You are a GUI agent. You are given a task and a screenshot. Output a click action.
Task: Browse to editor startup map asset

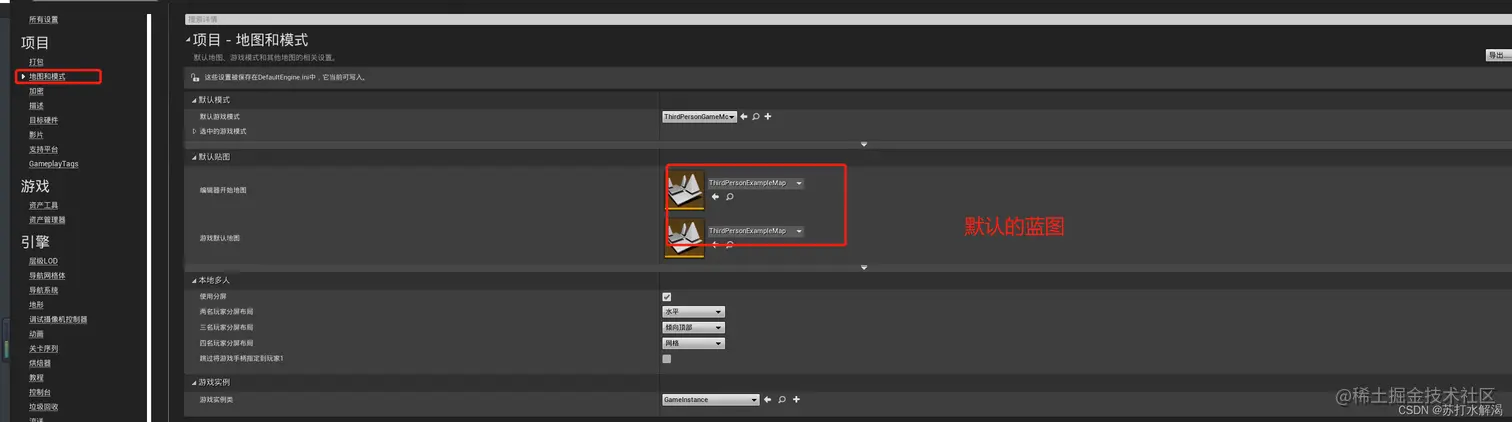tap(730, 197)
